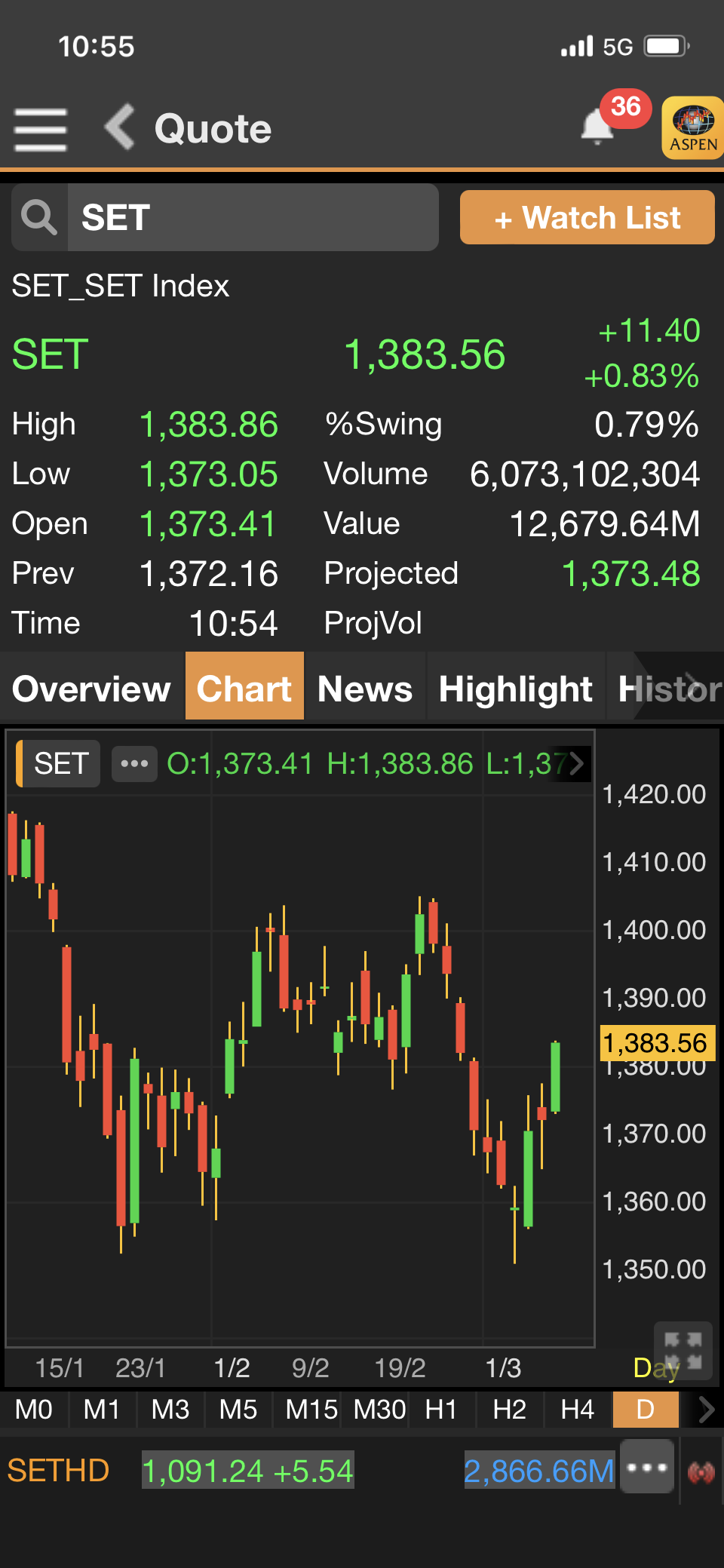Tap the Time value 10:54
This screenshot has height=1568, width=724.
[x=233, y=624]
